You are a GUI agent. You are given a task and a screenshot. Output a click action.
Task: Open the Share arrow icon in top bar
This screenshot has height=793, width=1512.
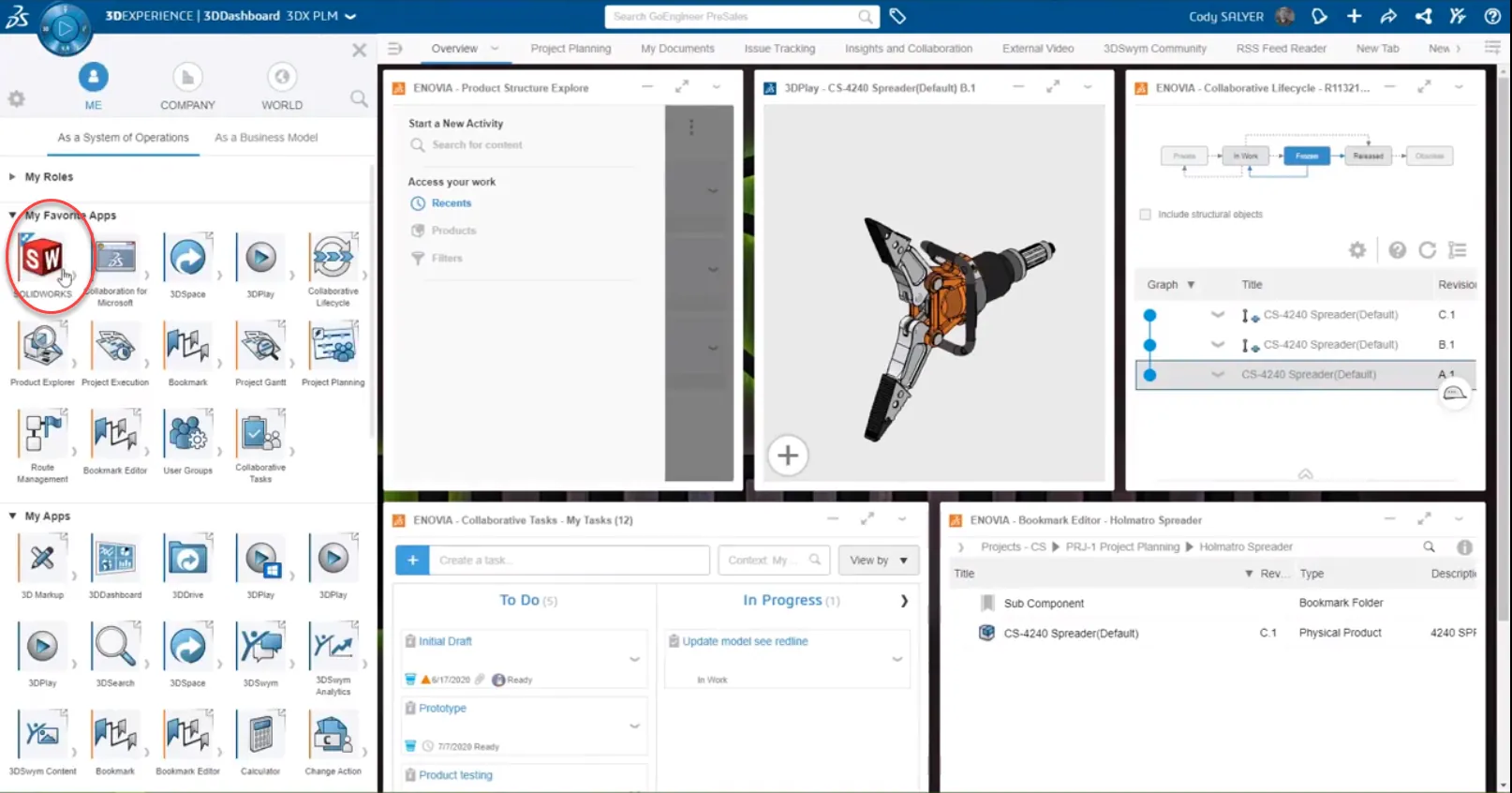(1388, 16)
